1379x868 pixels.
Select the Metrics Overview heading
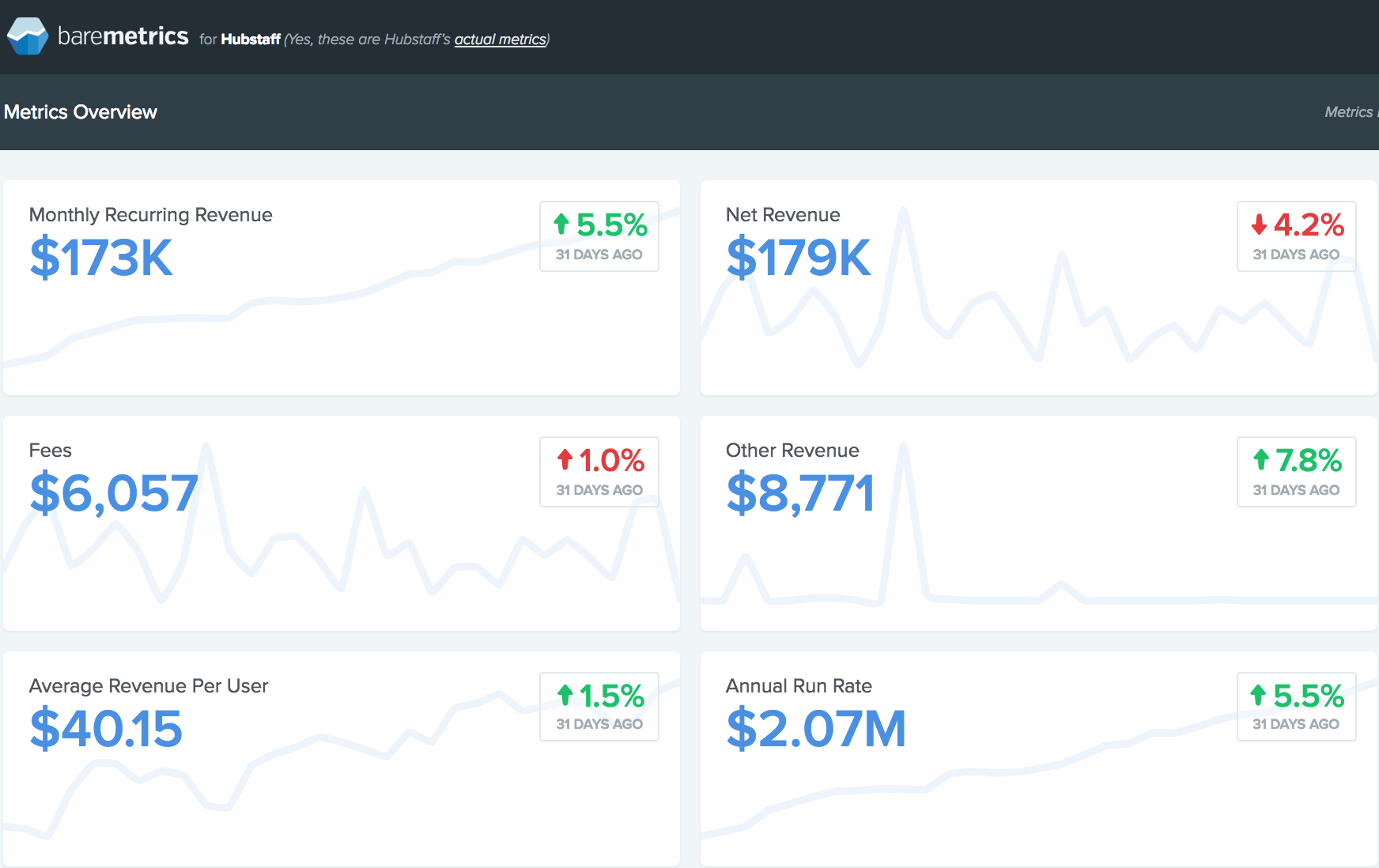[x=81, y=112]
